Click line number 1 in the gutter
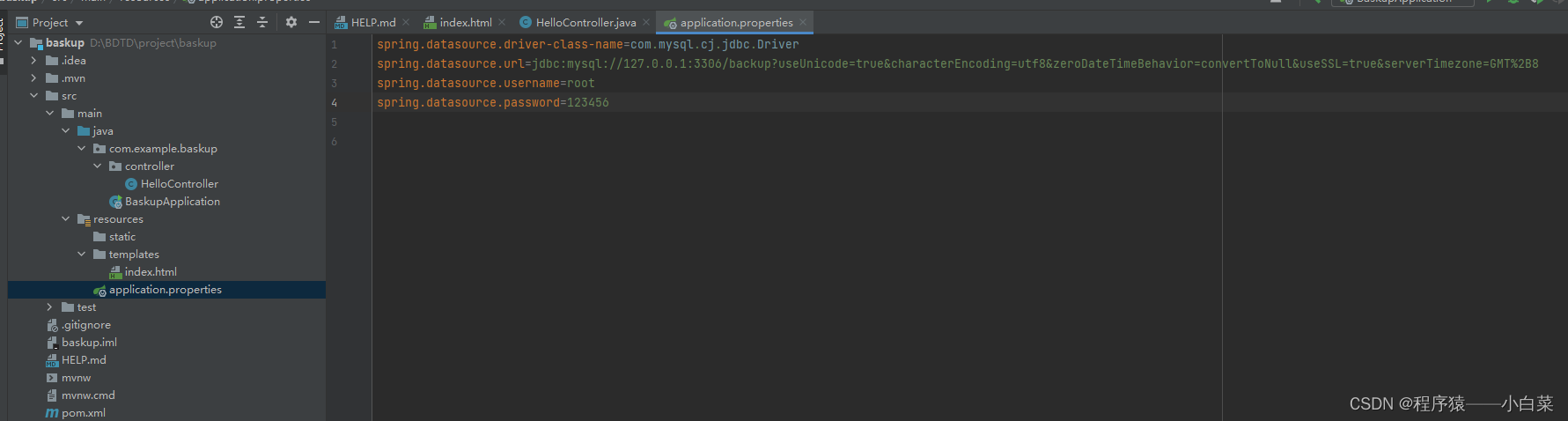 pos(334,44)
